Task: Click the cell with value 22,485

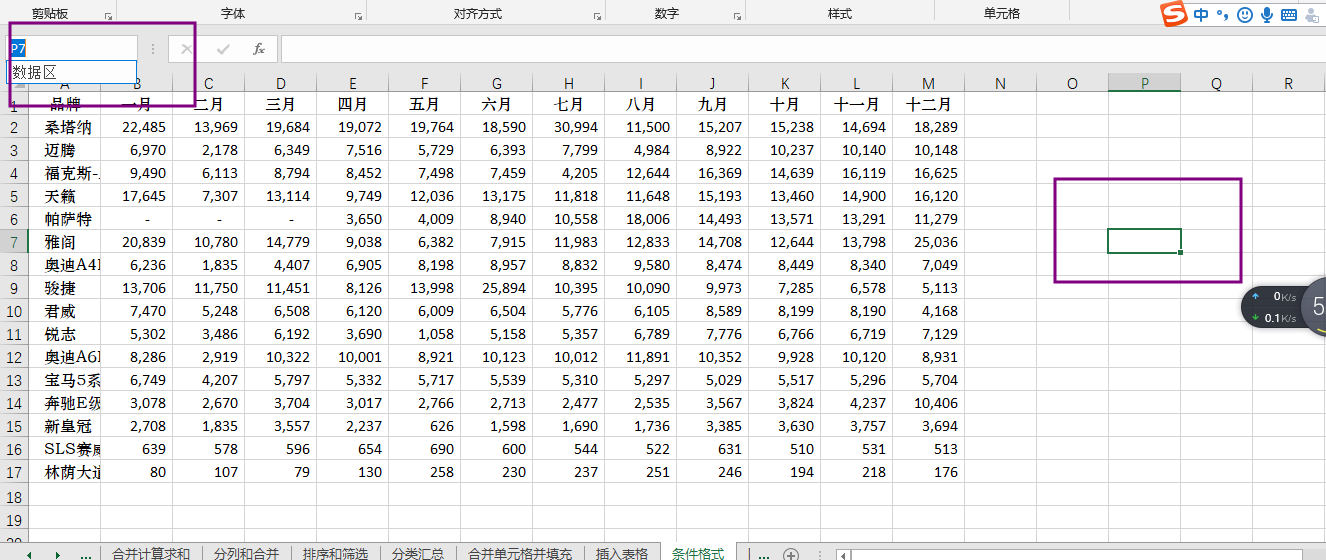Action: click(137, 127)
